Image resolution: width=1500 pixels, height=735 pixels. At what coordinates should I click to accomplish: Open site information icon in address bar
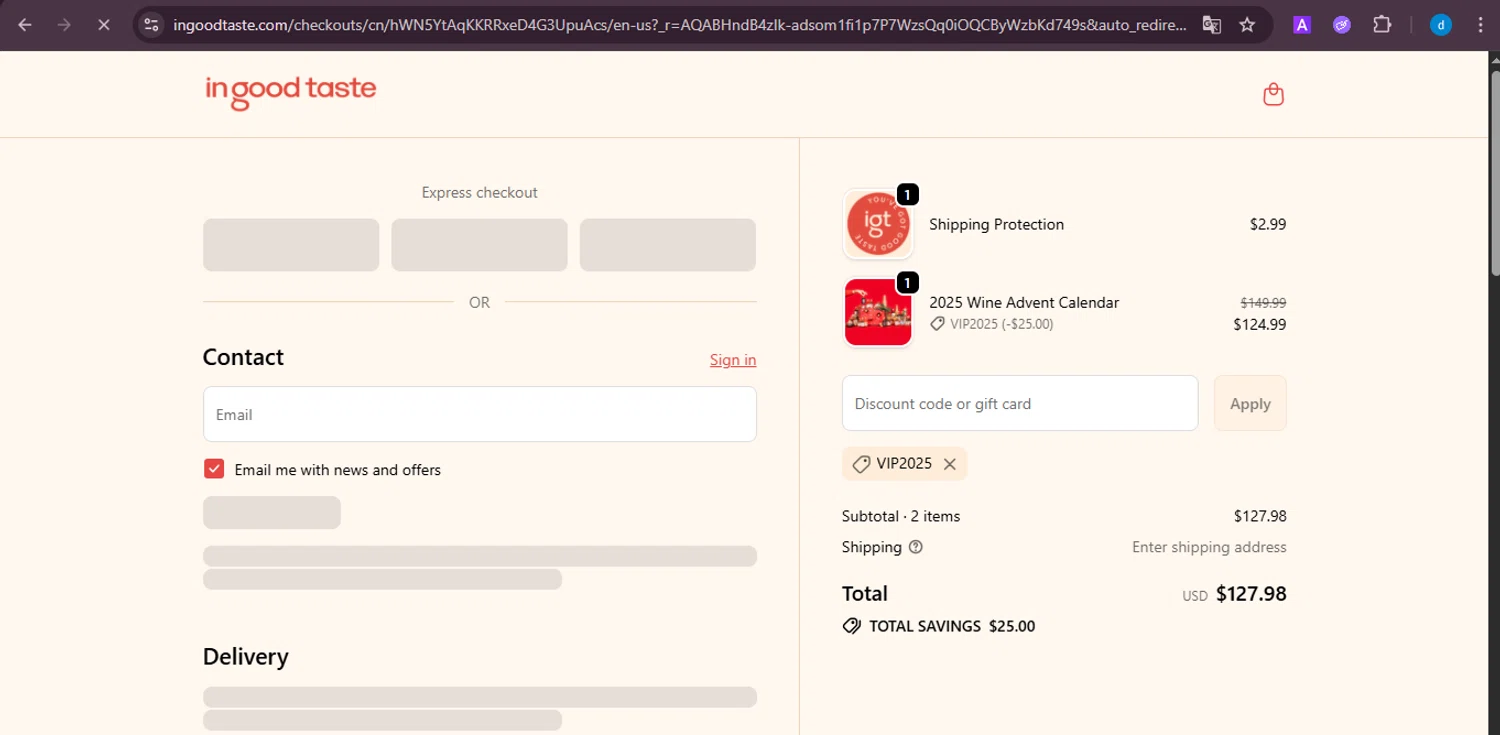[151, 25]
